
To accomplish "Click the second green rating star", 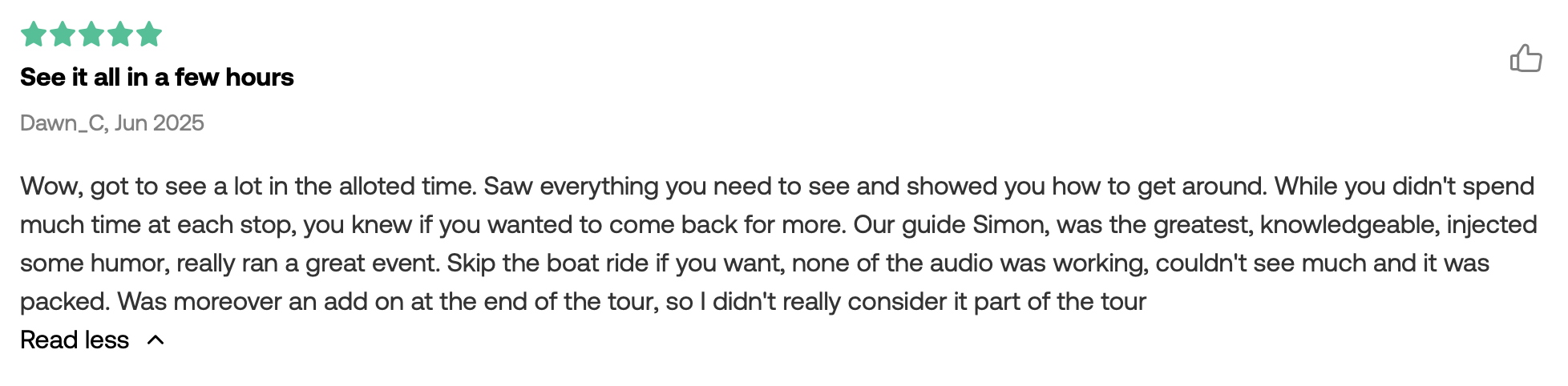I will tap(63, 34).
